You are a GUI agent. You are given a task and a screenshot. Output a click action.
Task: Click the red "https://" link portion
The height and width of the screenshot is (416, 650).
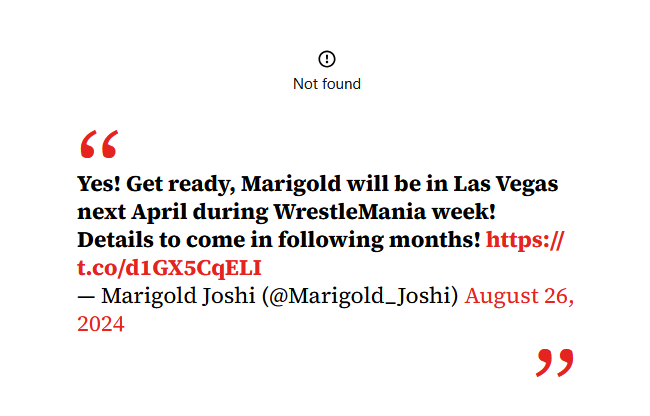pyautogui.click(x=526, y=240)
